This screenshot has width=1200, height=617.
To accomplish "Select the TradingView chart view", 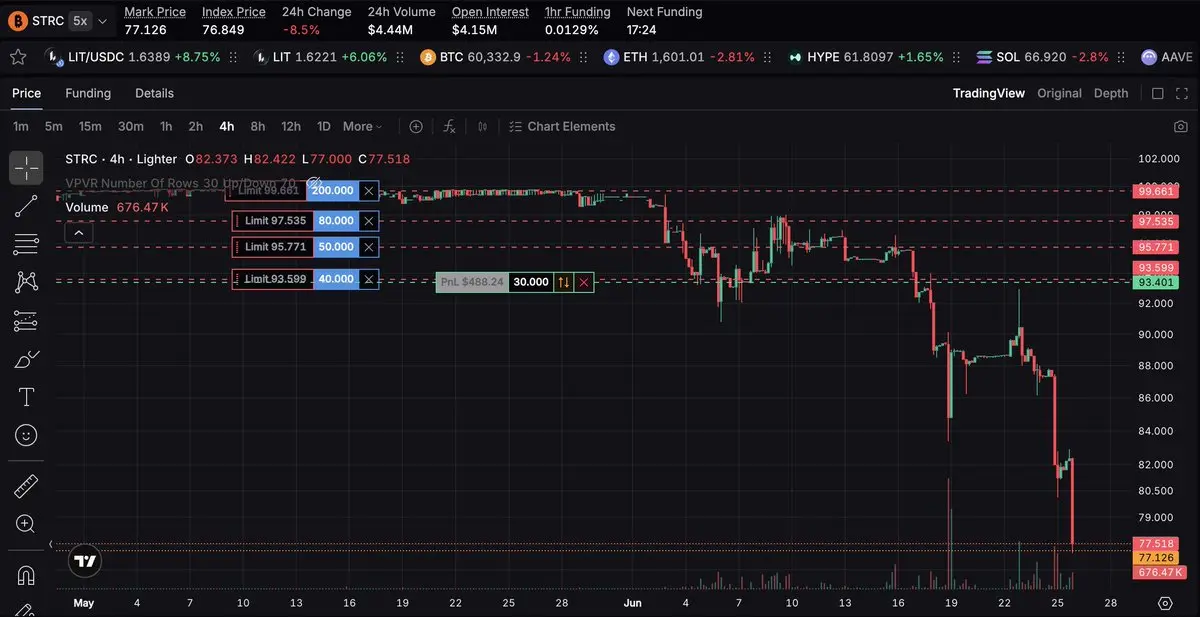I will click(x=988, y=93).
